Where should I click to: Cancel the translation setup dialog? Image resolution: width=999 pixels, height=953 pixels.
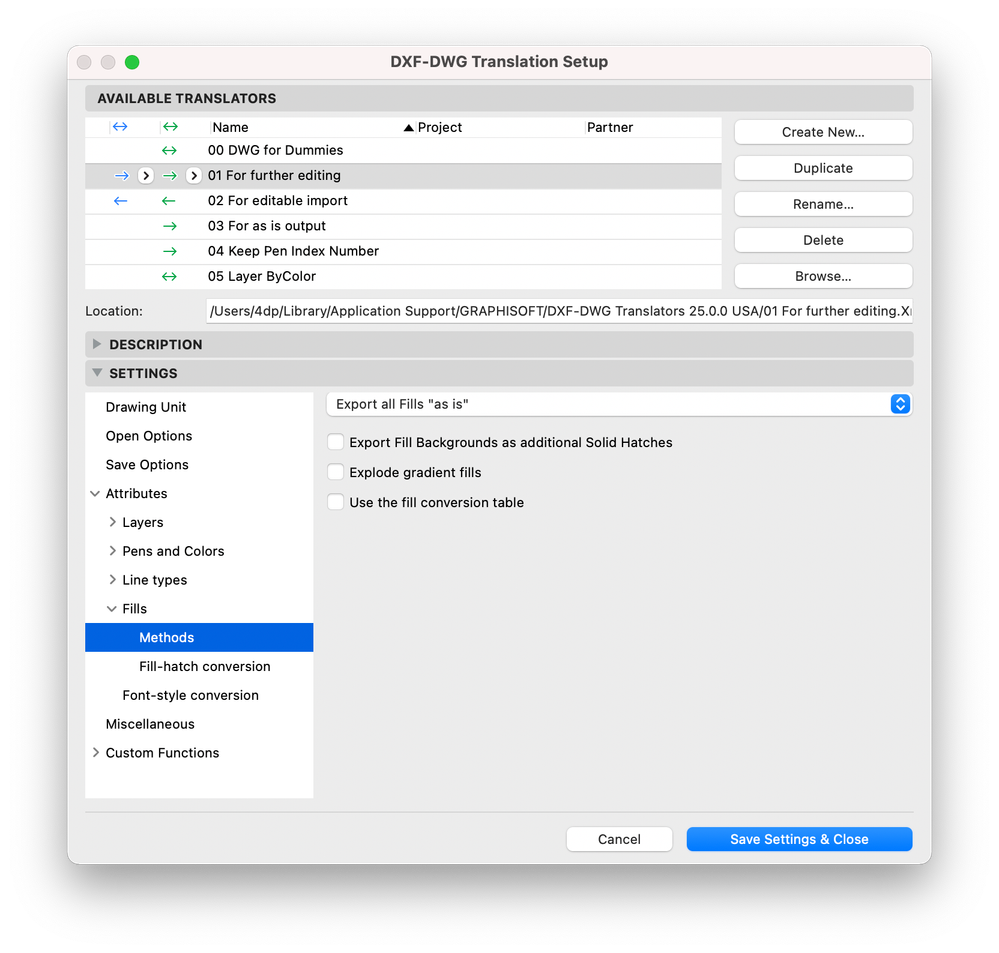click(619, 839)
